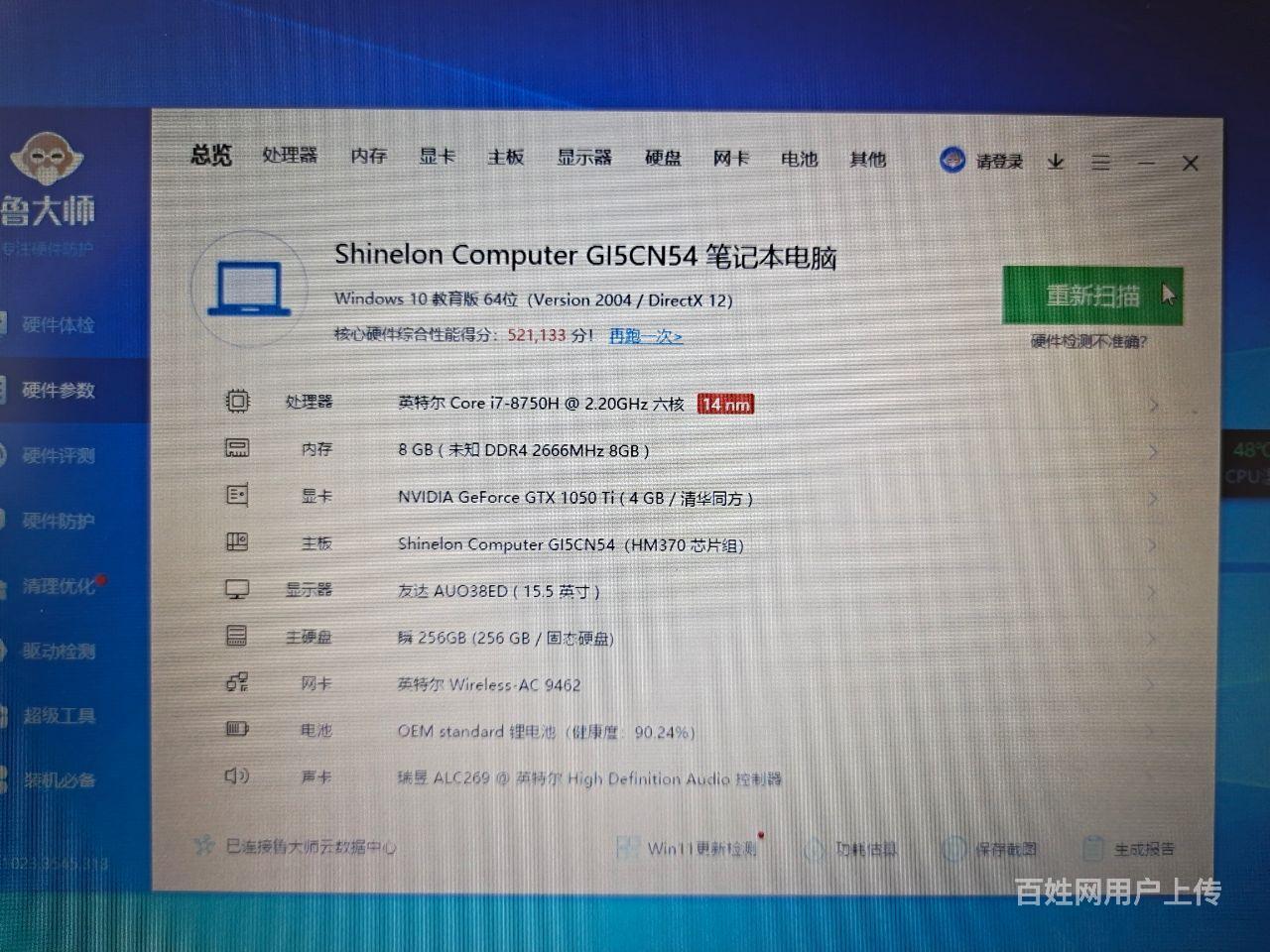Click the monitor display icon
This screenshot has width=1270, height=952.
tap(237, 589)
